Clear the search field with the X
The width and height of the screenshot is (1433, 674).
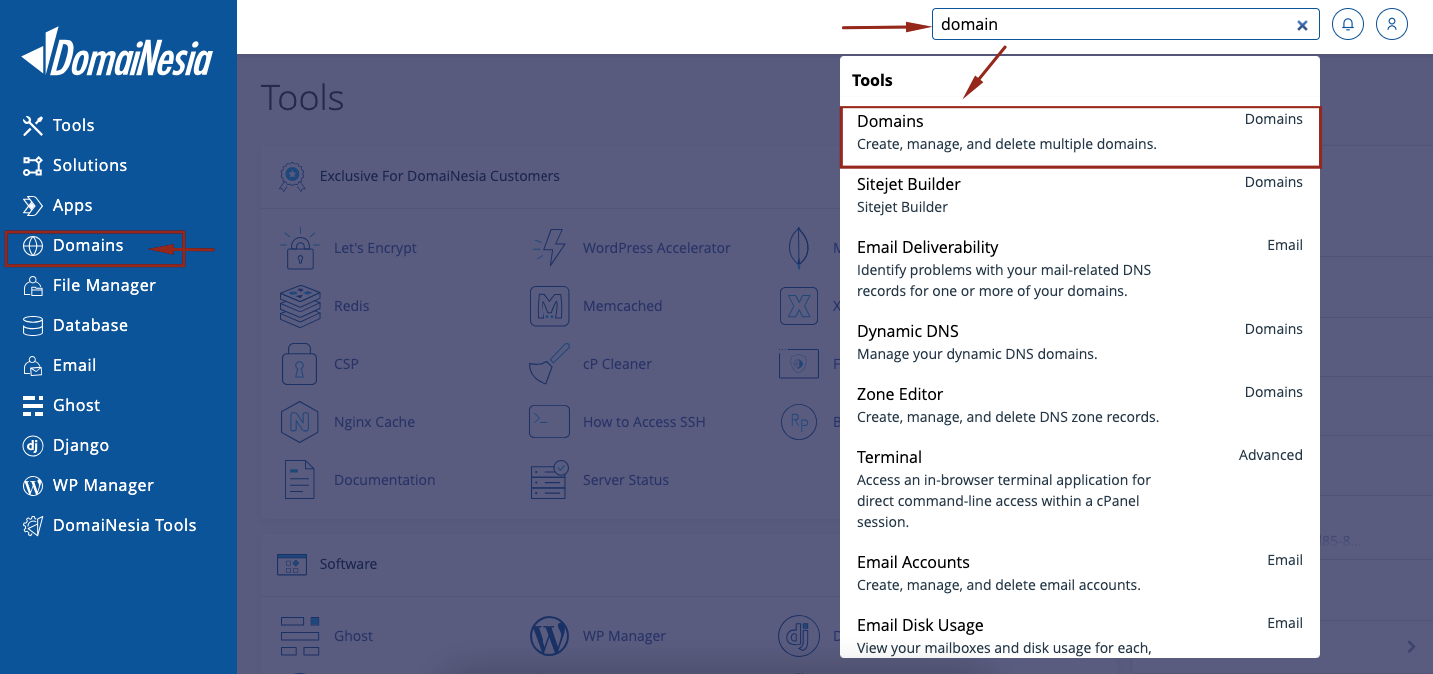coord(1302,25)
